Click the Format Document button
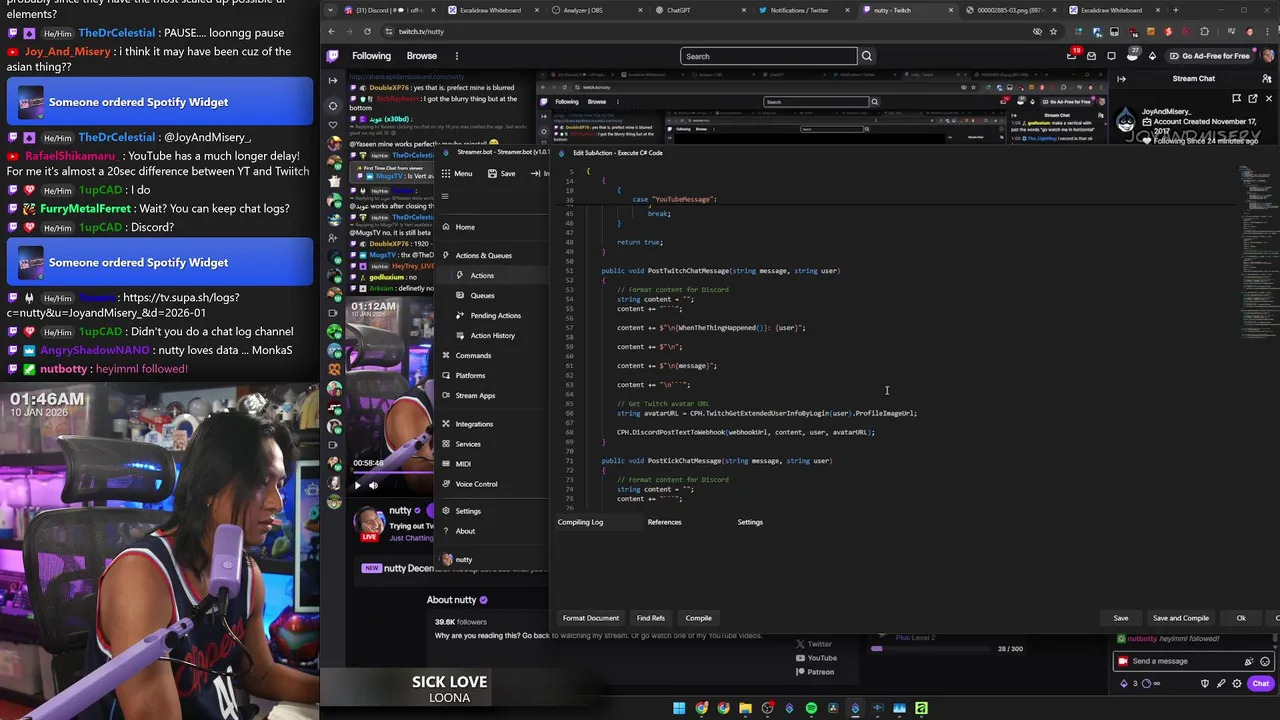 [x=591, y=618]
